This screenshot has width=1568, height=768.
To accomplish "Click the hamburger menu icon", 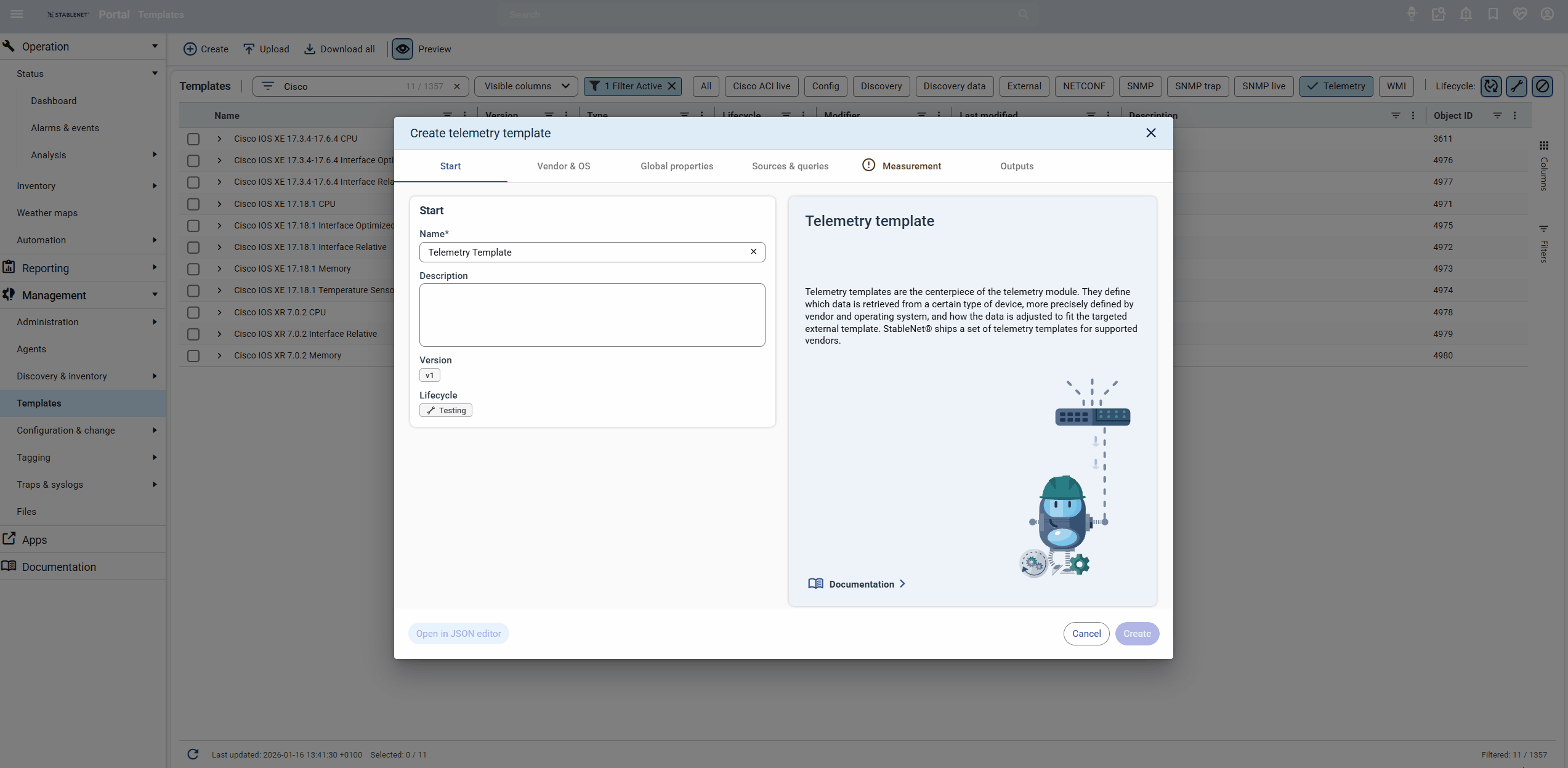I will pos(17,14).
